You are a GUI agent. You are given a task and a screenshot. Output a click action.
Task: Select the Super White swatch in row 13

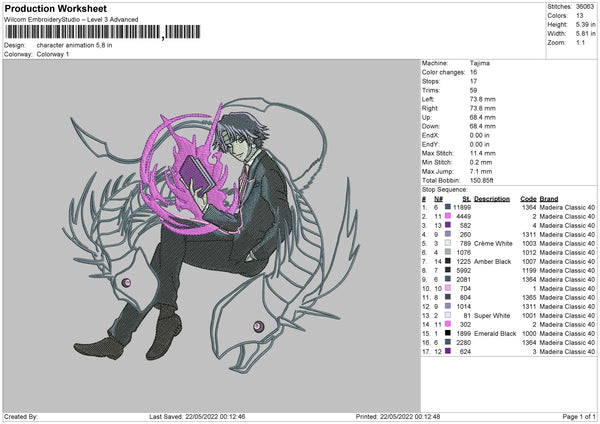(448, 315)
